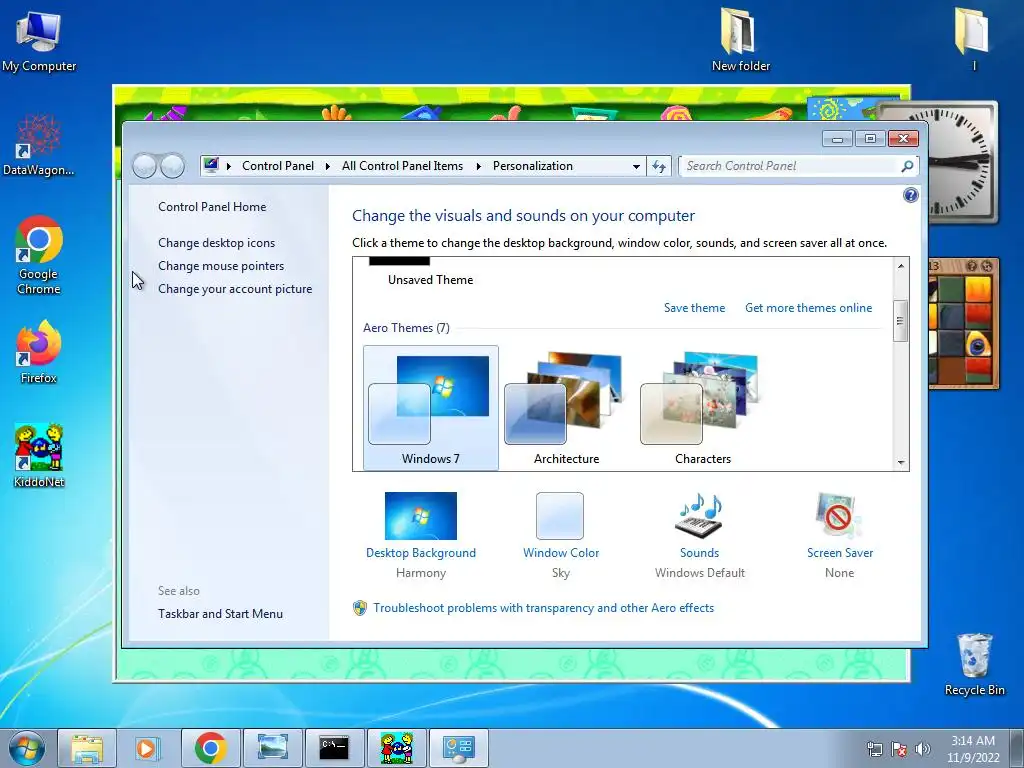Click the Back navigation button

click(x=145, y=166)
